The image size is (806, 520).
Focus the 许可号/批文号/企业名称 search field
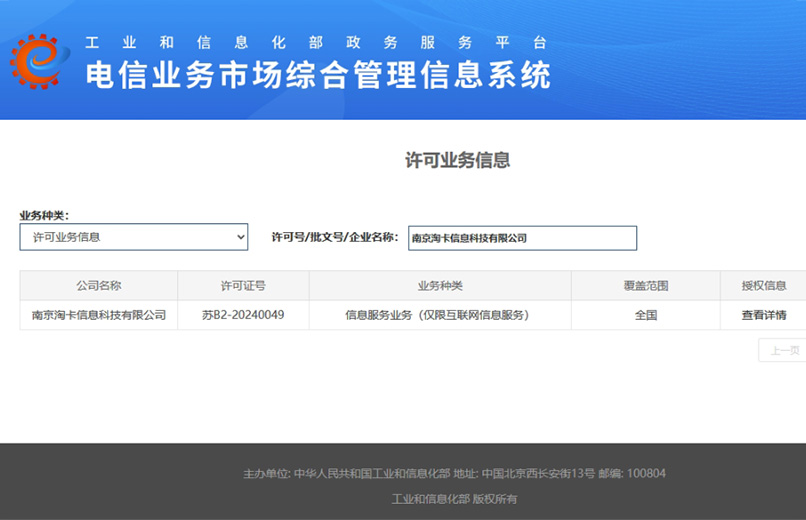[x=522, y=238]
